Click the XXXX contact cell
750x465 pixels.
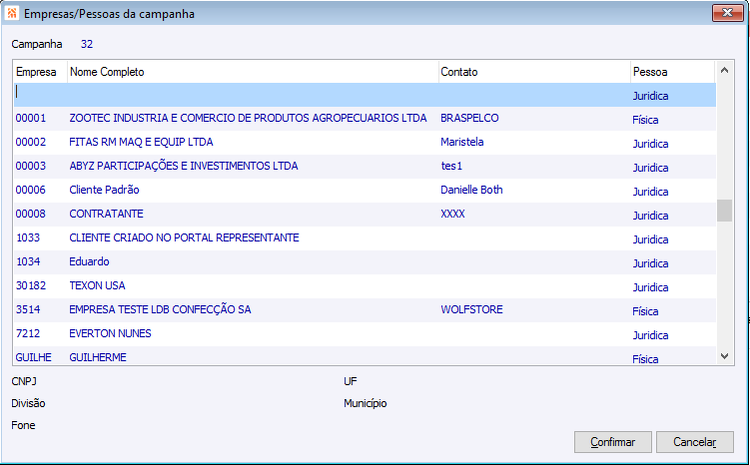pyautogui.click(x=452, y=214)
